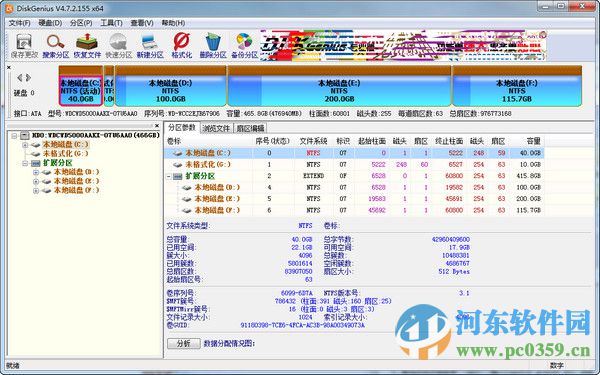Click the Analyze (分析) button
The image size is (600, 375).
point(184,344)
